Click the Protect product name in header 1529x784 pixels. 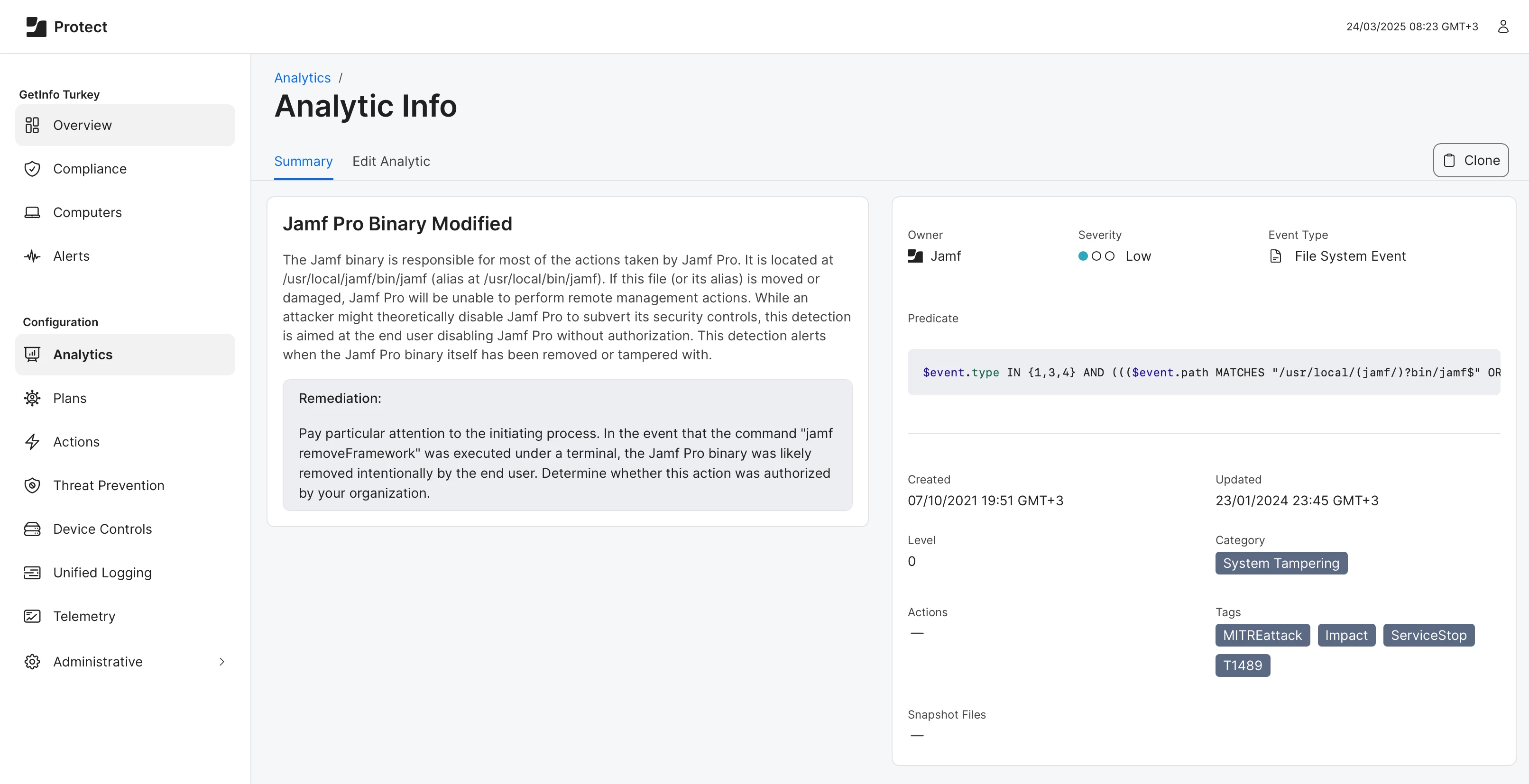[x=81, y=27]
